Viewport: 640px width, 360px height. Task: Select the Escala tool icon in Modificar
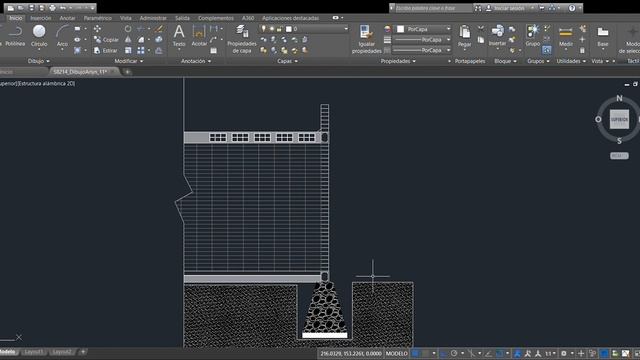[128, 51]
